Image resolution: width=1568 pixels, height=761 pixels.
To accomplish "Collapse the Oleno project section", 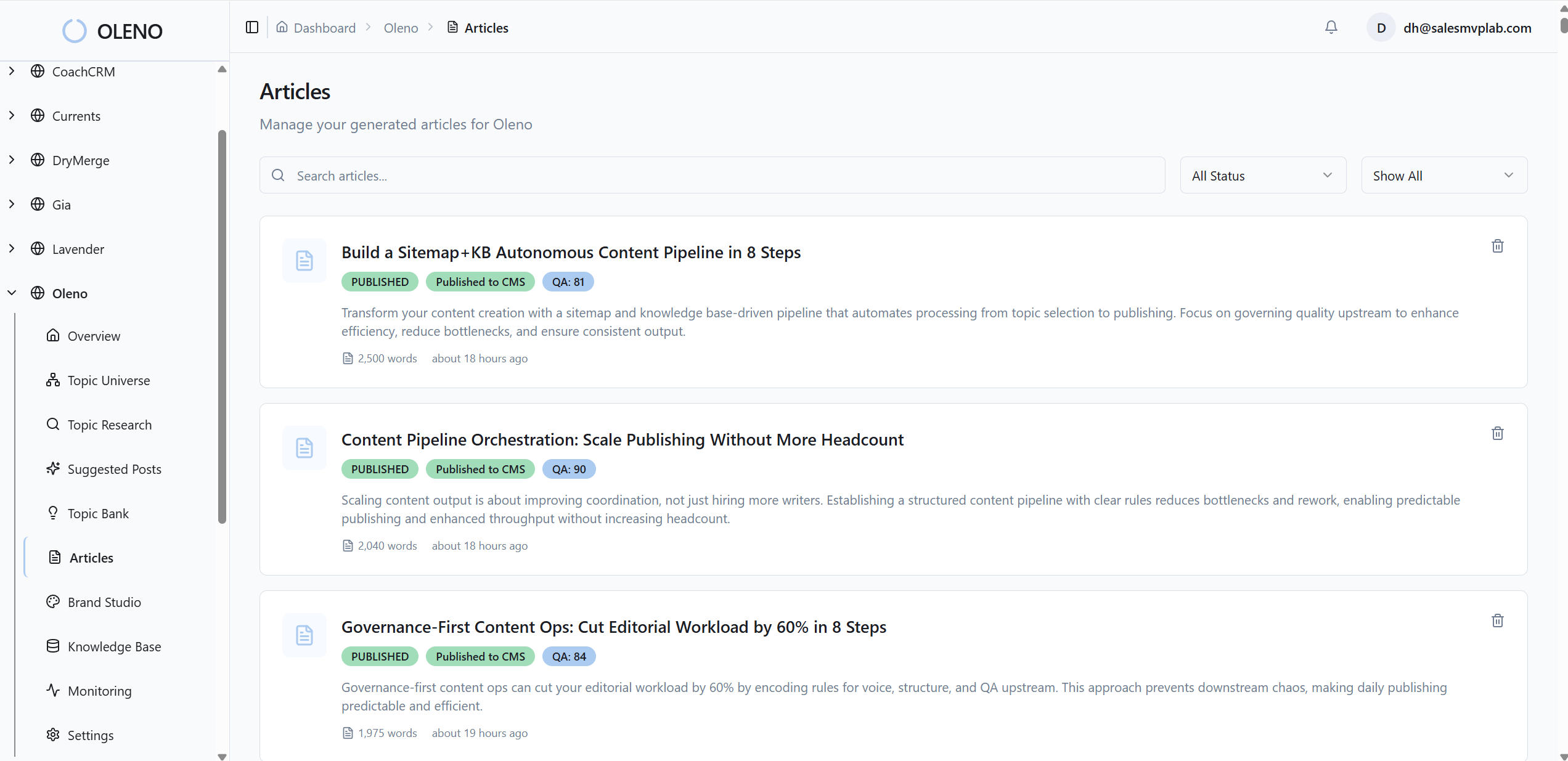I will (12, 293).
